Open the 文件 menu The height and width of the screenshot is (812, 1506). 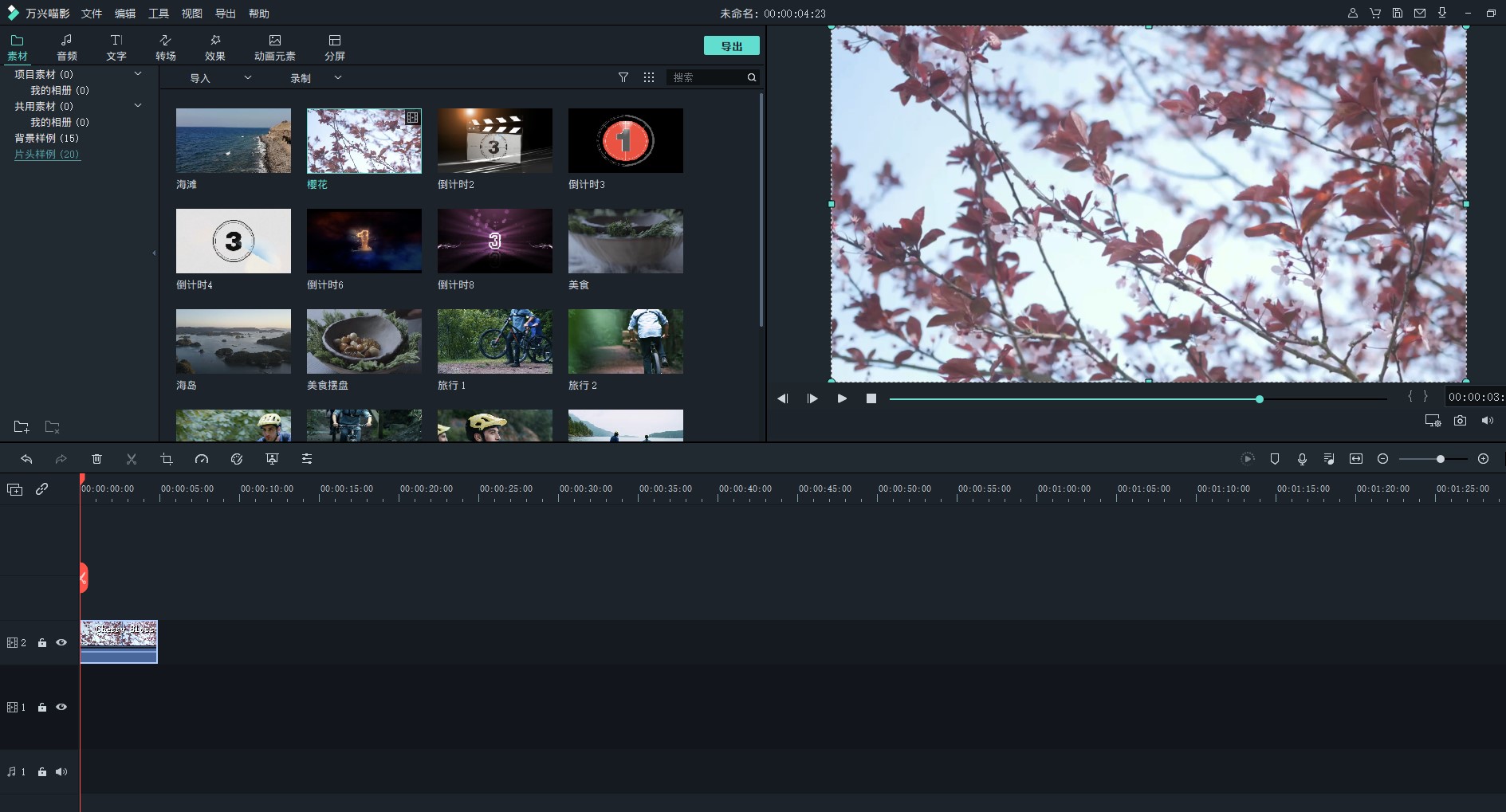click(x=92, y=14)
